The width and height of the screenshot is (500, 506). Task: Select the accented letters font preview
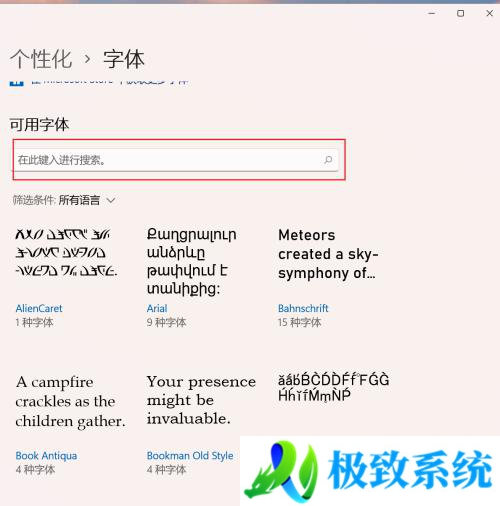coord(333,388)
